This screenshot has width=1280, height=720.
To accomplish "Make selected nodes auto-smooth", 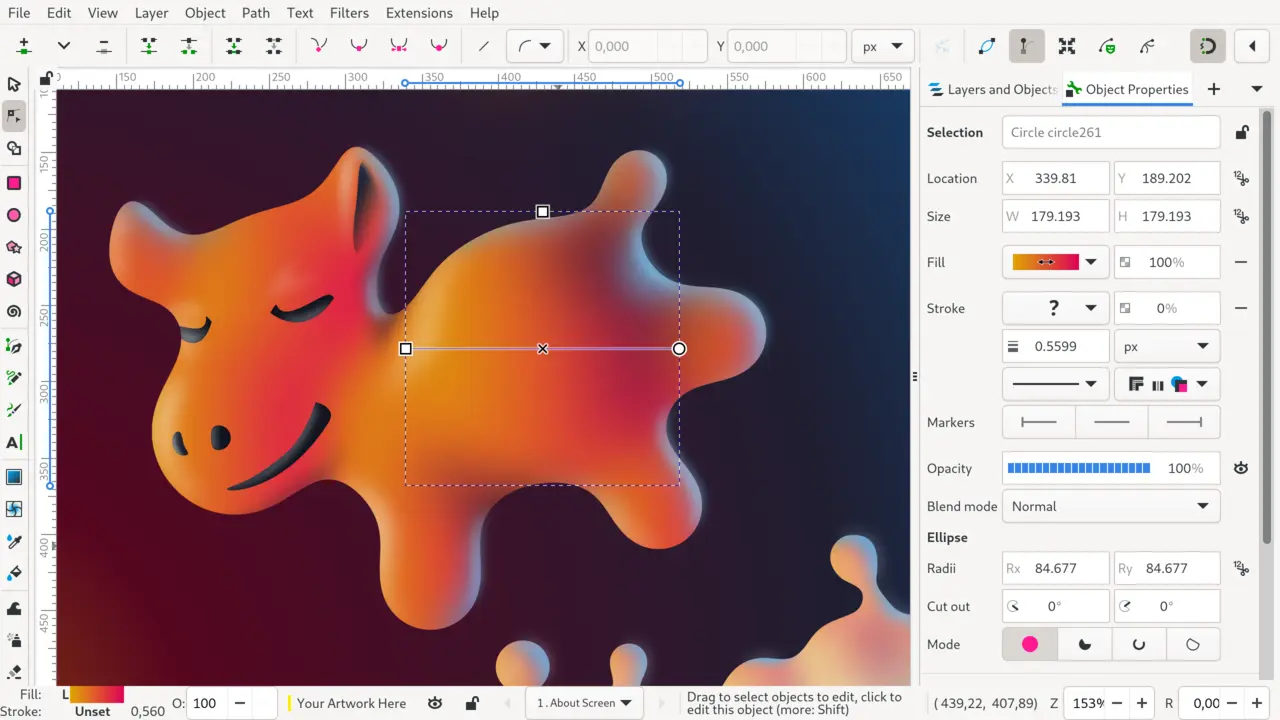I will point(438,46).
